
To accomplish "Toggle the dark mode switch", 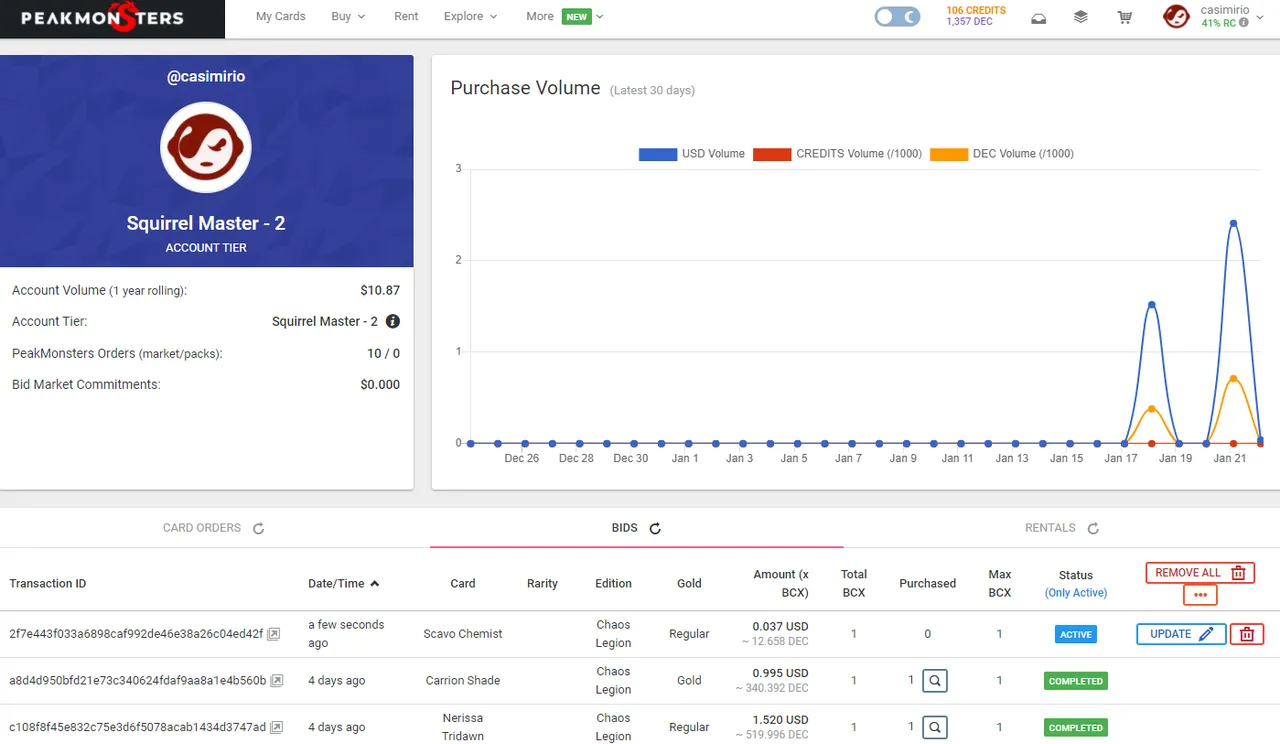I will [x=897, y=17].
